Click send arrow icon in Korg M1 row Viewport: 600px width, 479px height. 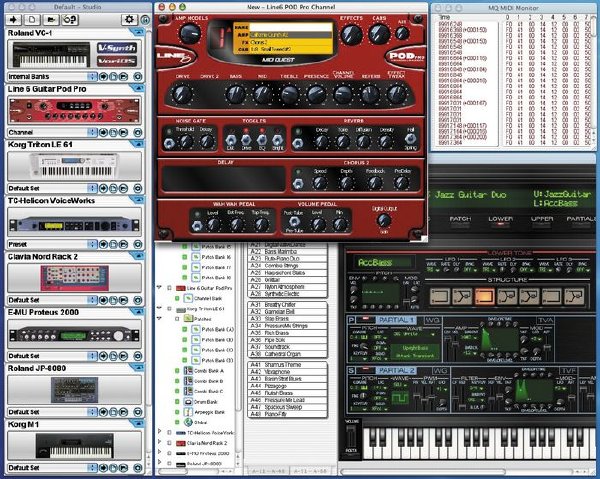click(x=103, y=468)
